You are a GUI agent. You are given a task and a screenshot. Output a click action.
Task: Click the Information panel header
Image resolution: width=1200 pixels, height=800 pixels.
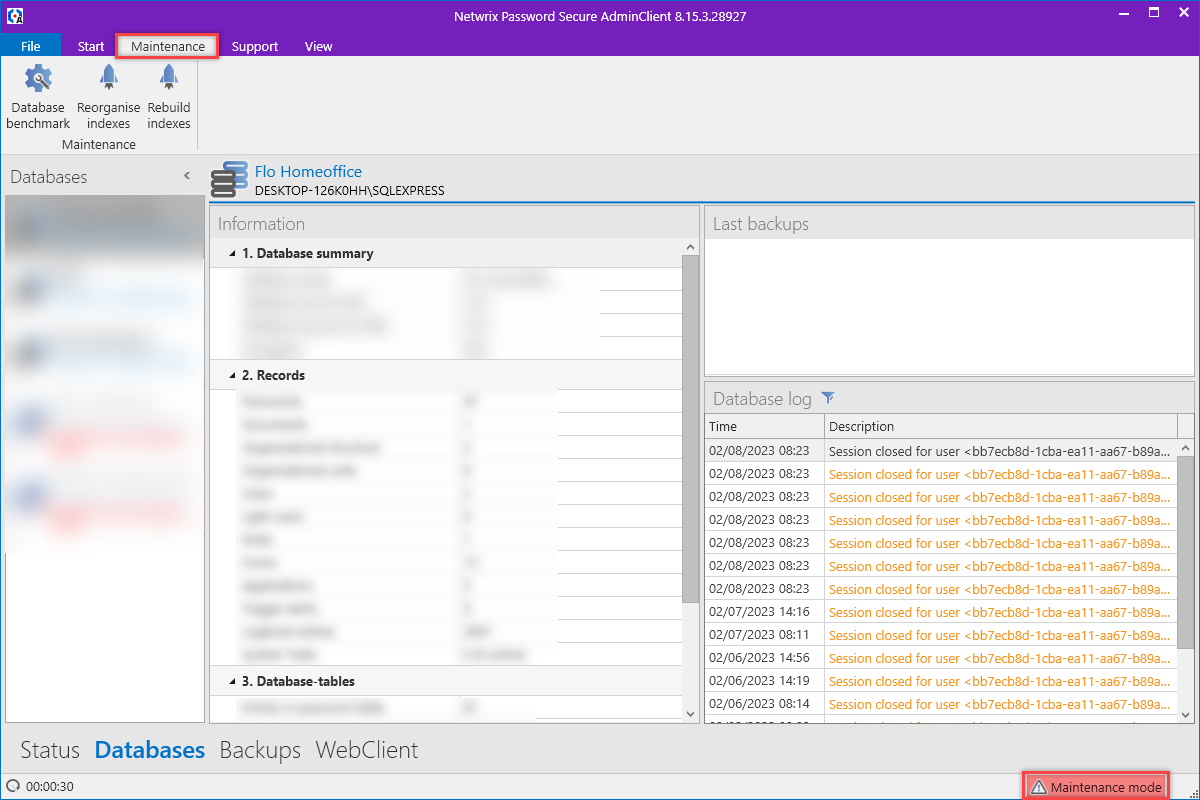point(455,224)
